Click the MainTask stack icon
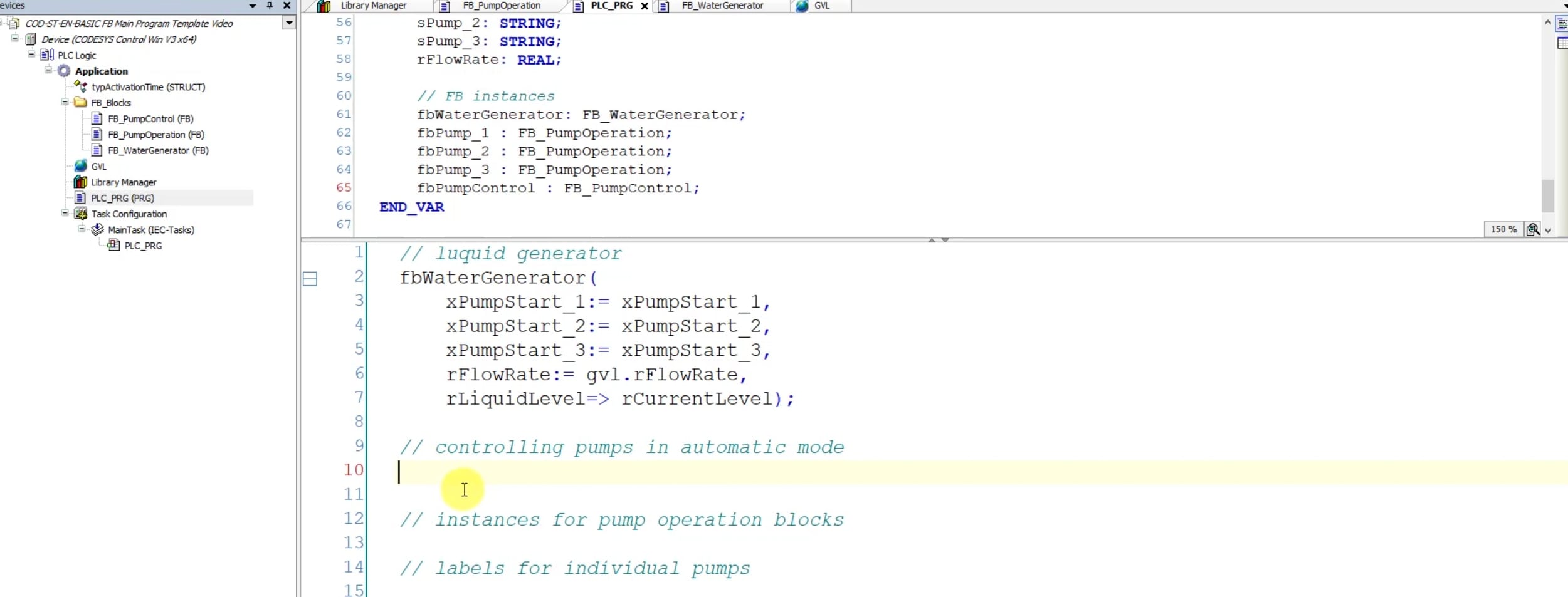Screen dimensions: 1568x597 [x=97, y=229]
